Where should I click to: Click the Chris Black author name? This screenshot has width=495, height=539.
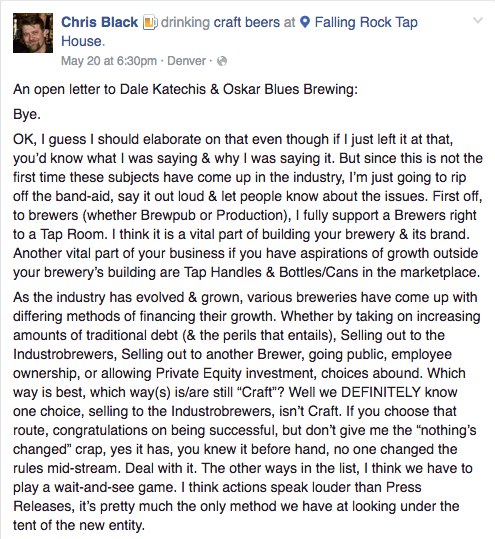[x=99, y=22]
